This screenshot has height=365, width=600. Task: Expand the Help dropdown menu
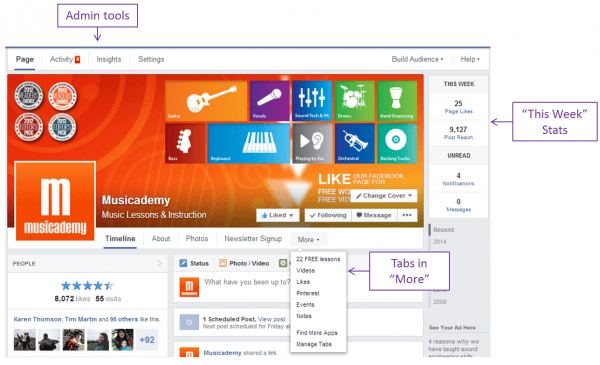(x=470, y=59)
